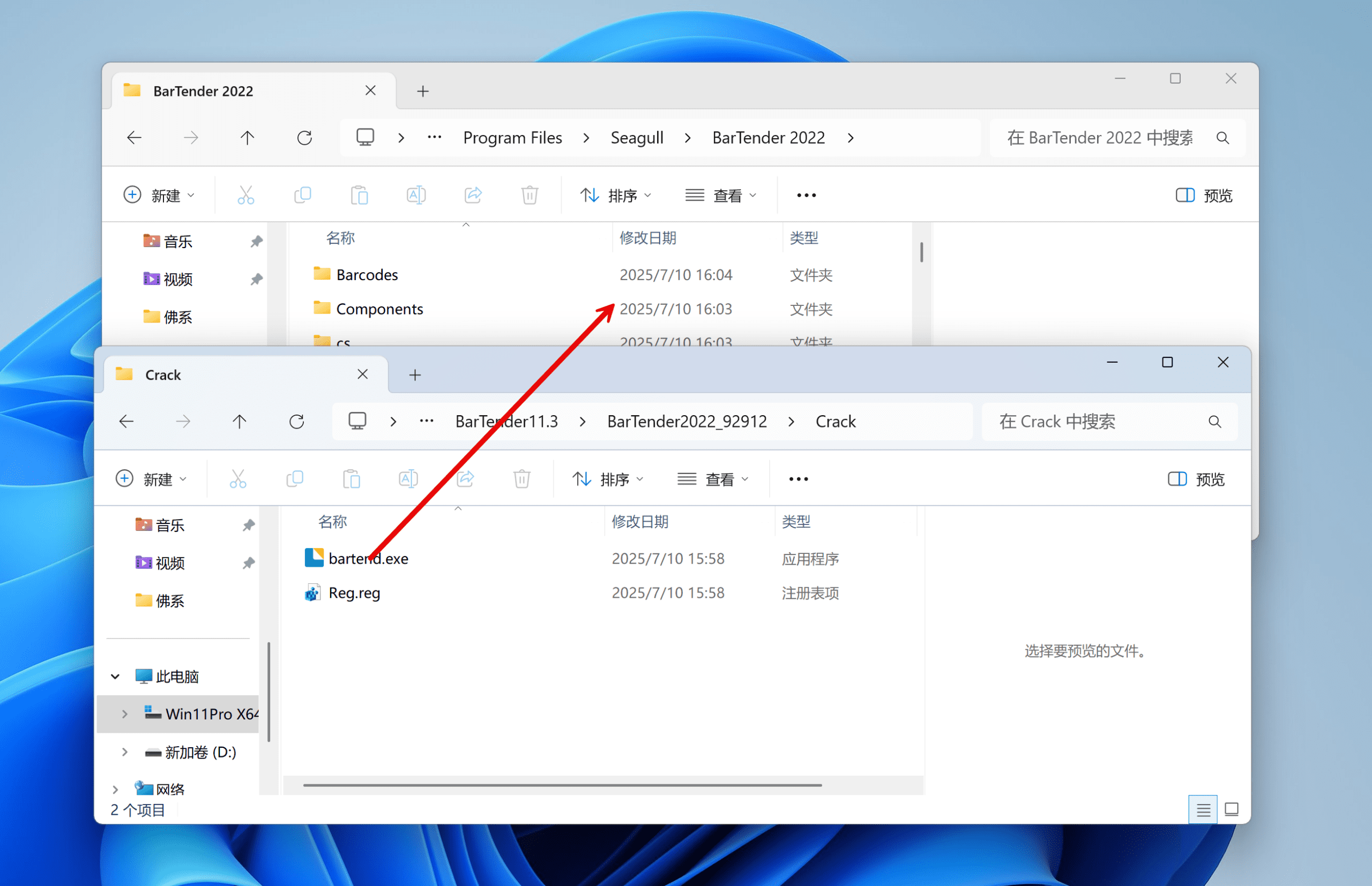Click horizontal scrollbar in Crack file list
Screen dimensions: 1372x886
[x=562, y=785]
